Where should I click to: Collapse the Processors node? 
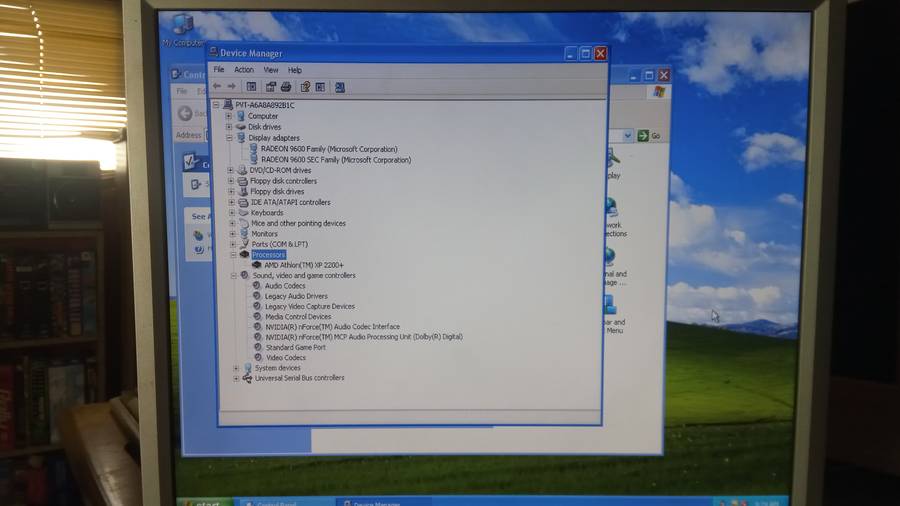pos(233,254)
